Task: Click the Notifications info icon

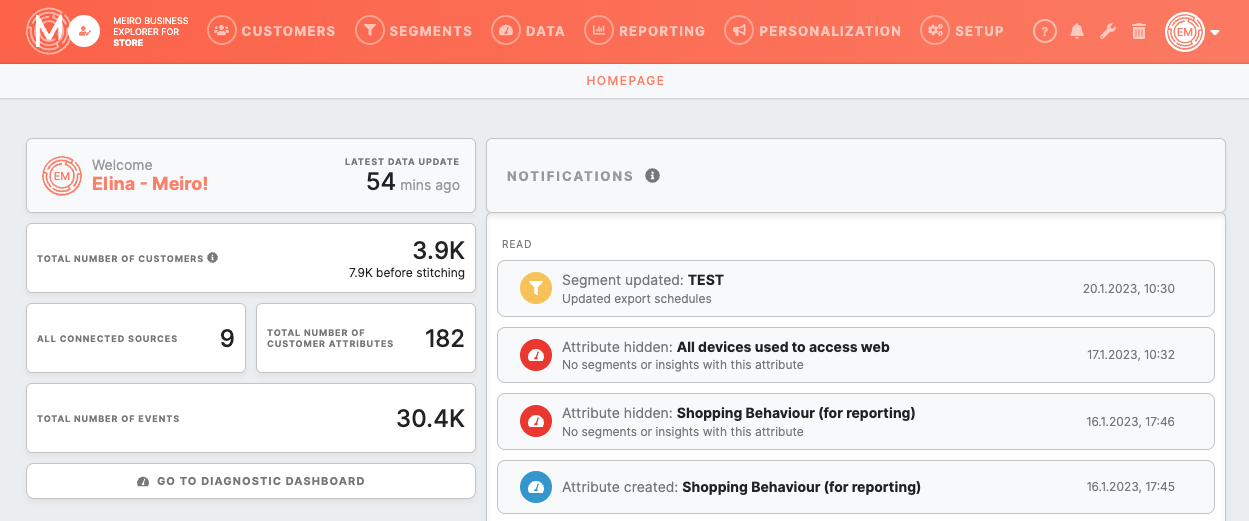Action: (653, 176)
